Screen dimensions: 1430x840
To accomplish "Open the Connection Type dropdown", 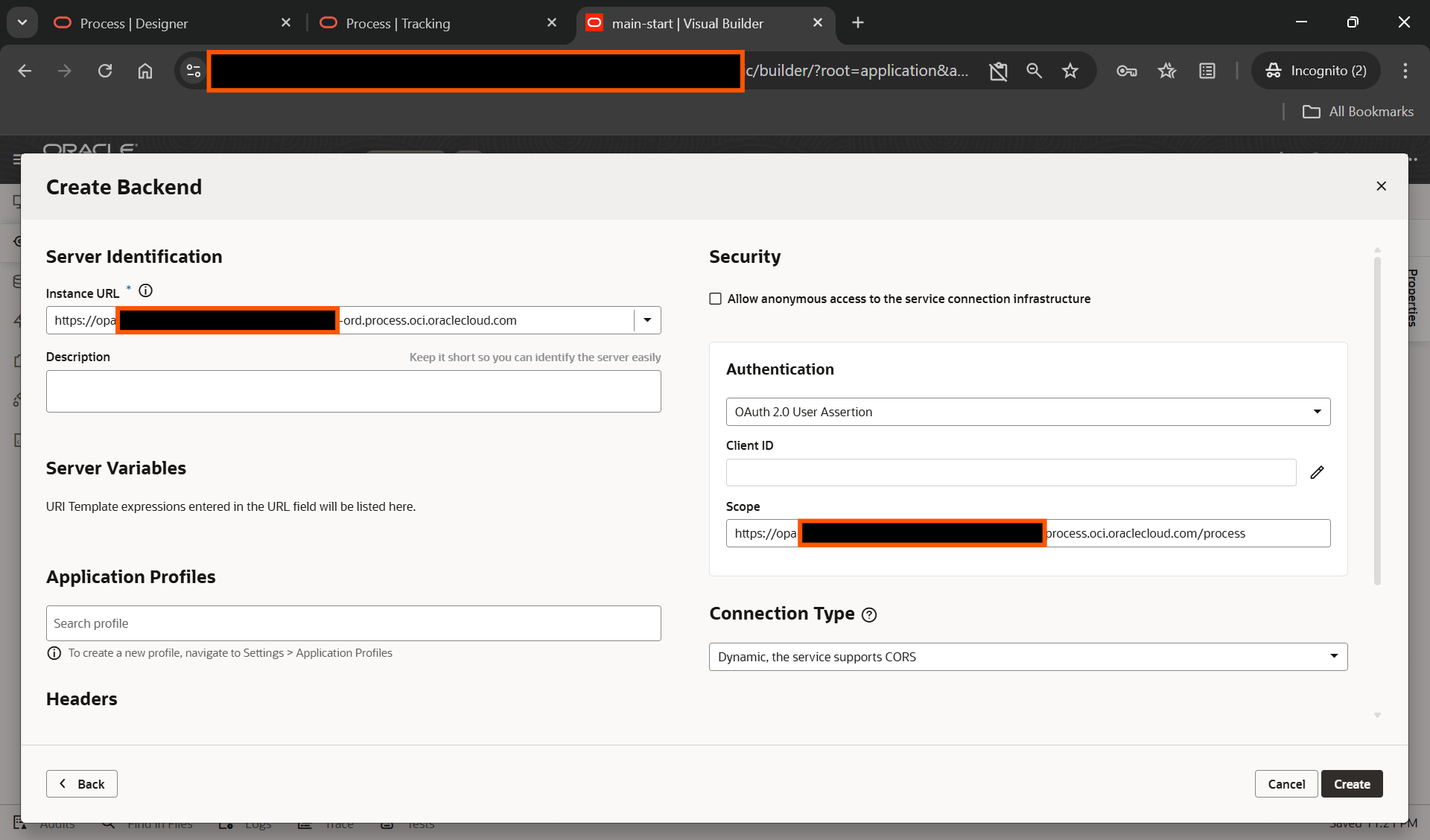I will pos(1028,657).
